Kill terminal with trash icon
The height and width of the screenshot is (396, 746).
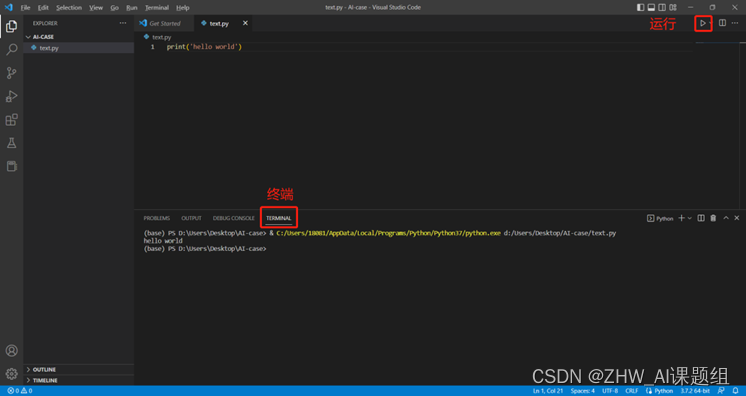[713, 218]
